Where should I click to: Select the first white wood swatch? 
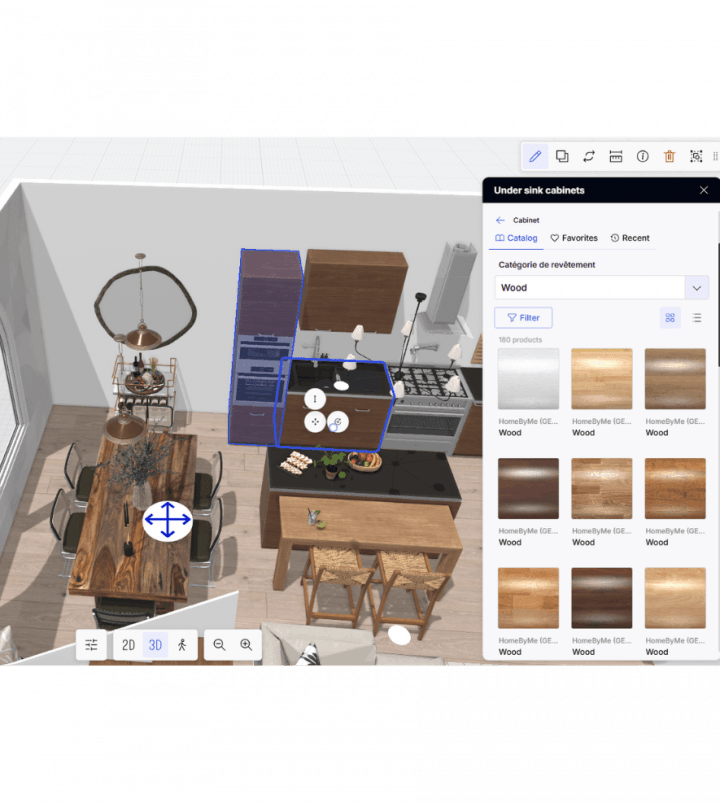[x=528, y=379]
